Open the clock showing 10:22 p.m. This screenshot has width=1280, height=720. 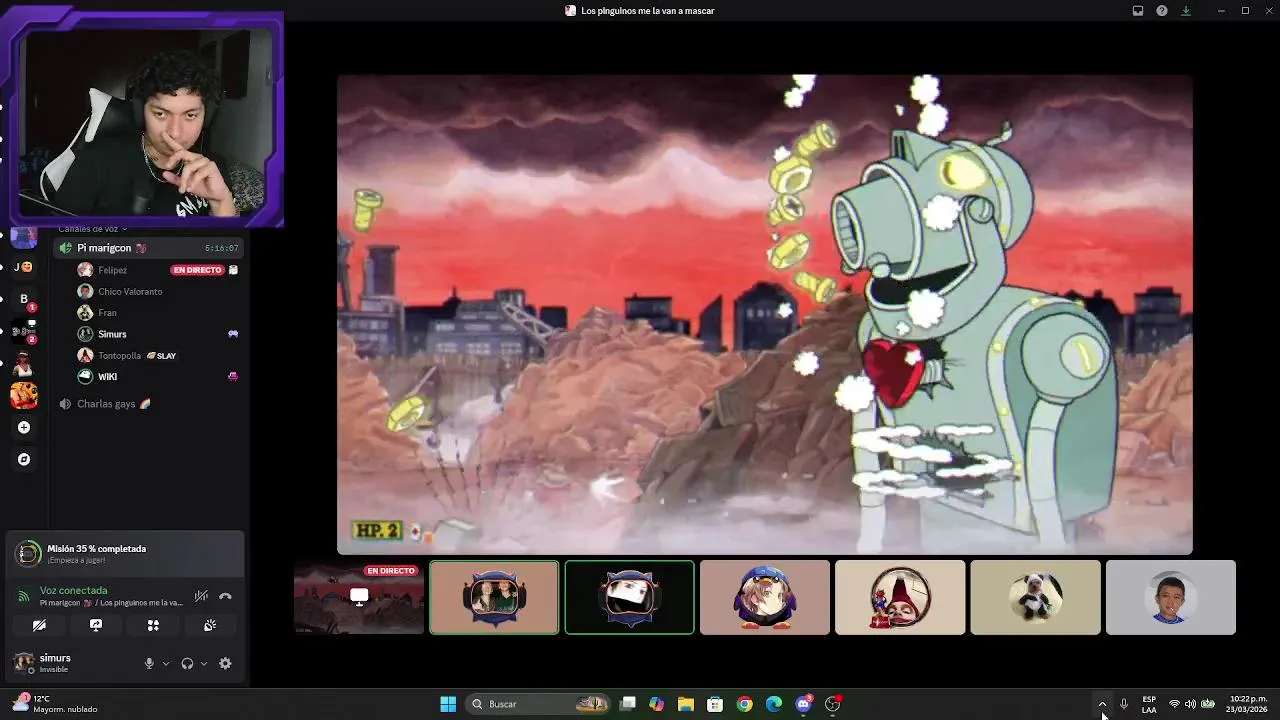click(x=1248, y=704)
